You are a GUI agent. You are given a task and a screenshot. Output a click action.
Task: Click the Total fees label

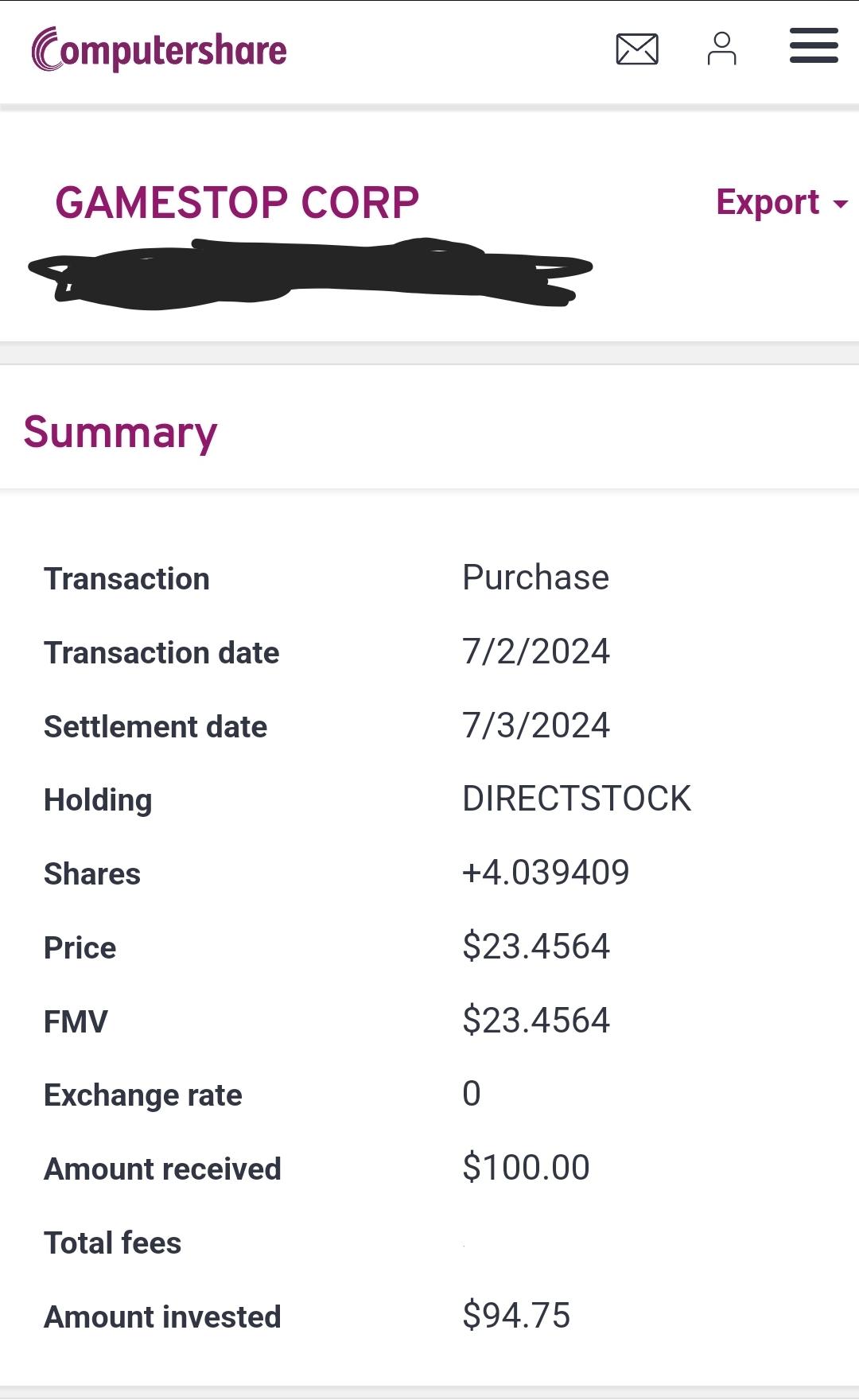click(x=113, y=1242)
